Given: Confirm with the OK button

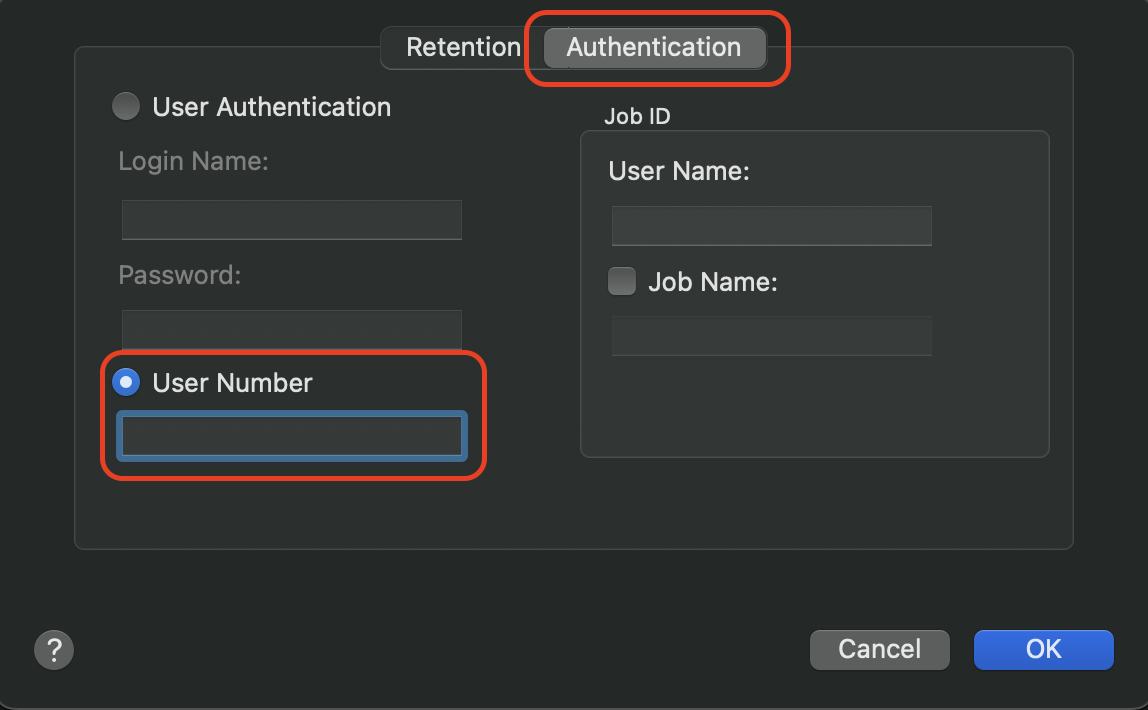Looking at the screenshot, I should 1043,649.
